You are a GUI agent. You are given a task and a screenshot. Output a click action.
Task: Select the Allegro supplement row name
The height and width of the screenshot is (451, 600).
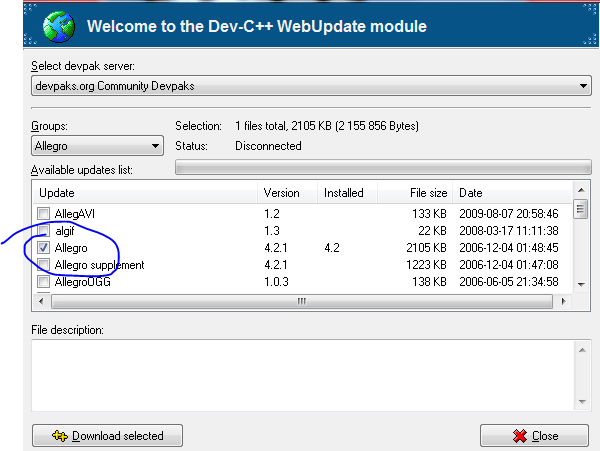tap(99, 265)
